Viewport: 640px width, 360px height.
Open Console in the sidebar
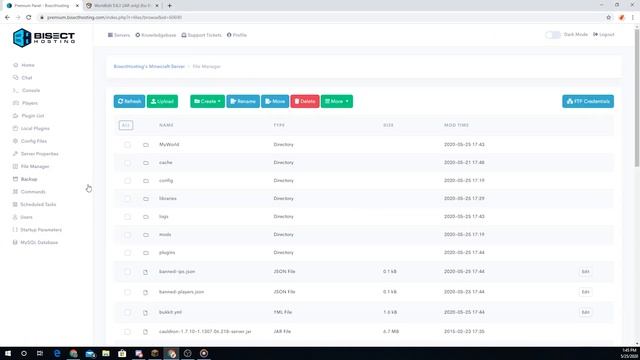click(x=27, y=91)
